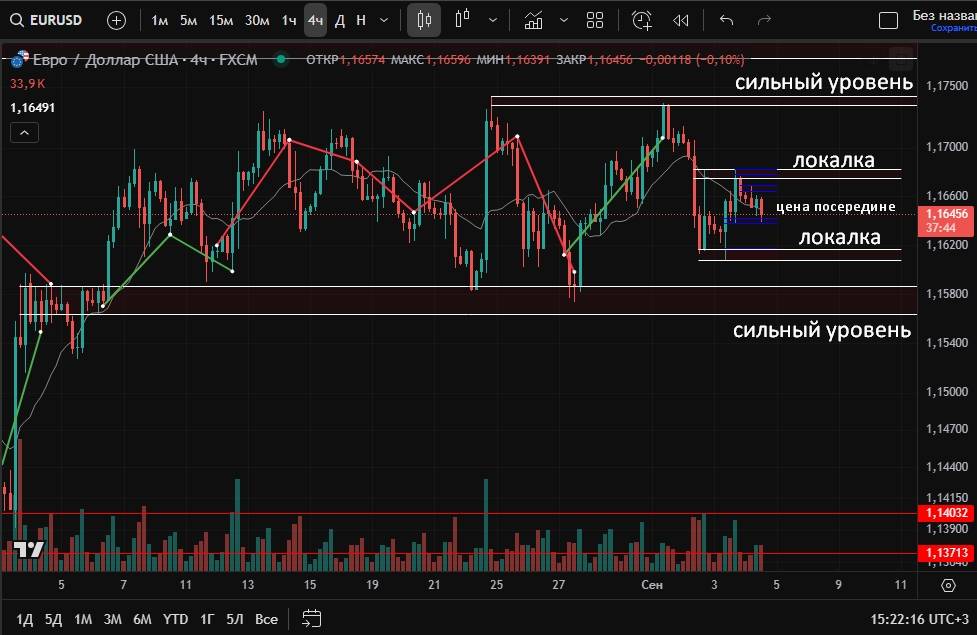Switch to the 4ч timeframe
This screenshot has height=635, width=977.
click(315, 20)
